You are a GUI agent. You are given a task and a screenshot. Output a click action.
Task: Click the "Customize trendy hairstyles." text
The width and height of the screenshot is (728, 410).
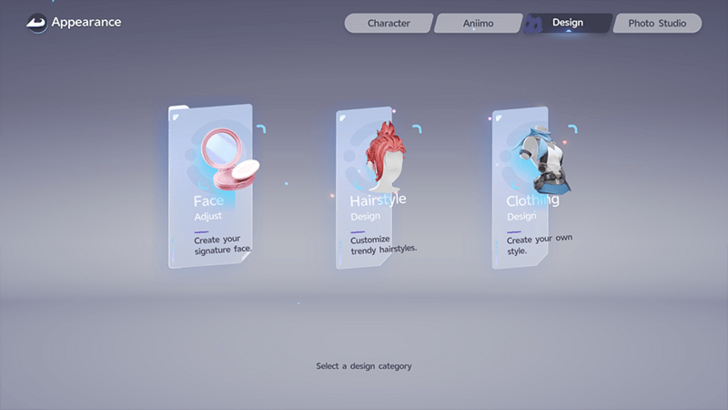[384, 245]
